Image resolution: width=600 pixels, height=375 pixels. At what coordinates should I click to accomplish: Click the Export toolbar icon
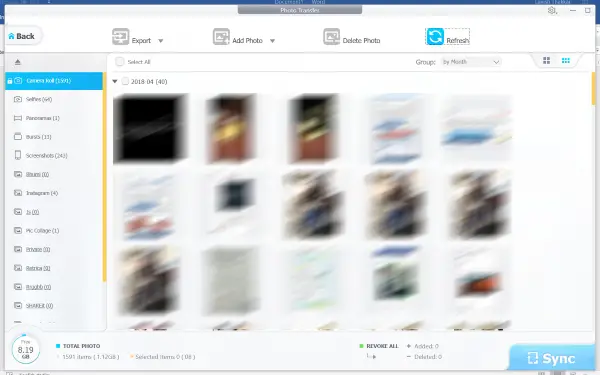click(x=121, y=37)
